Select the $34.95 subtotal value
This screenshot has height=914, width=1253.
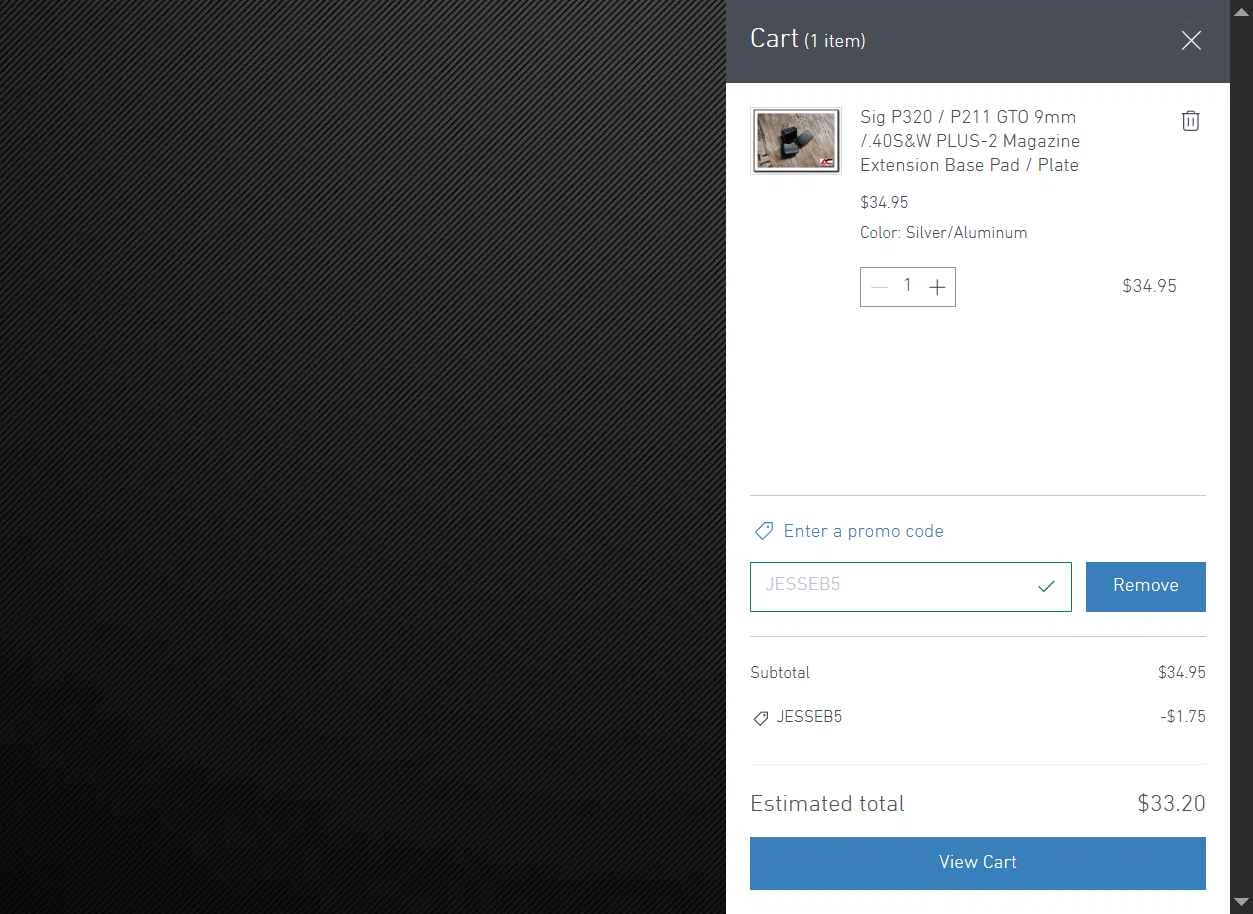(1182, 673)
